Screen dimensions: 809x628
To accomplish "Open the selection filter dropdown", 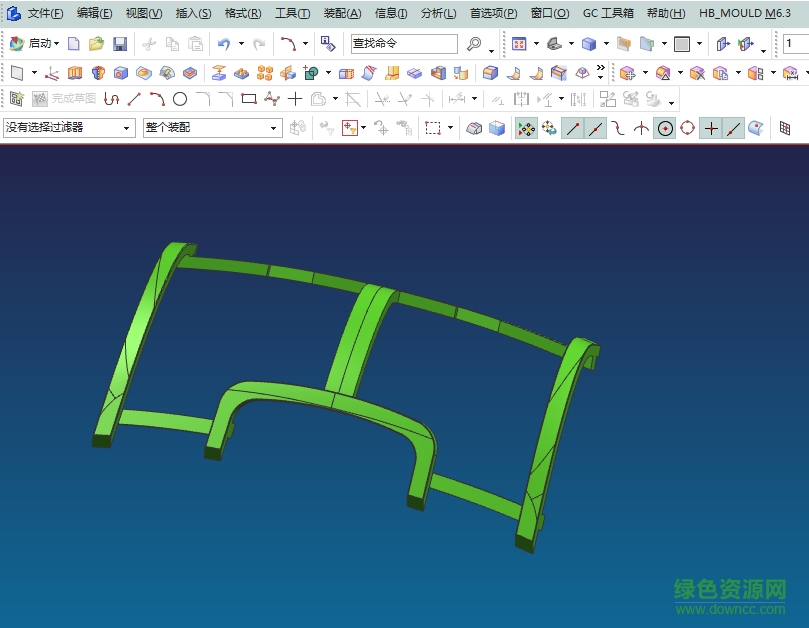I will (x=125, y=128).
